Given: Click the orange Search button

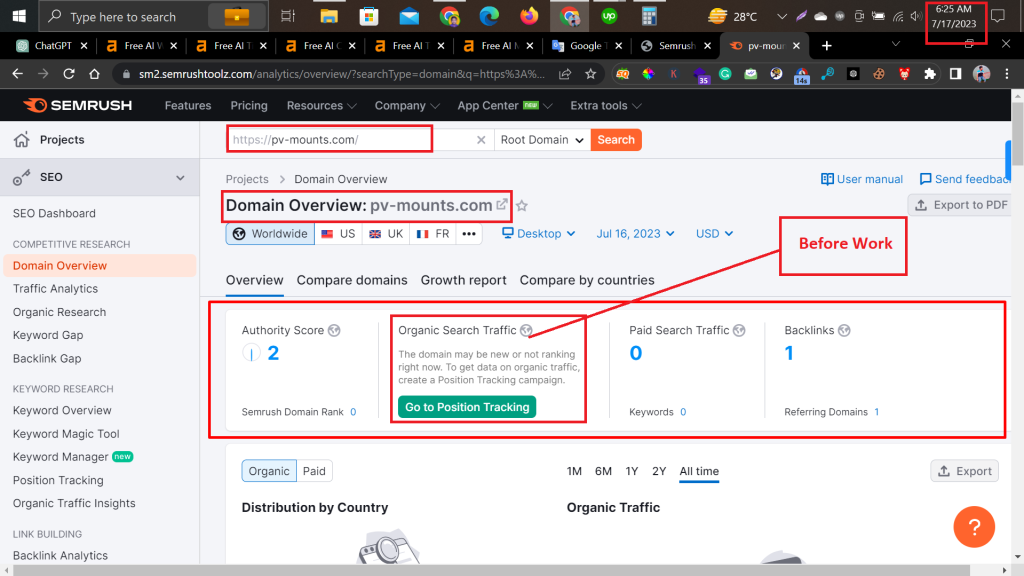Looking at the screenshot, I should [x=616, y=140].
